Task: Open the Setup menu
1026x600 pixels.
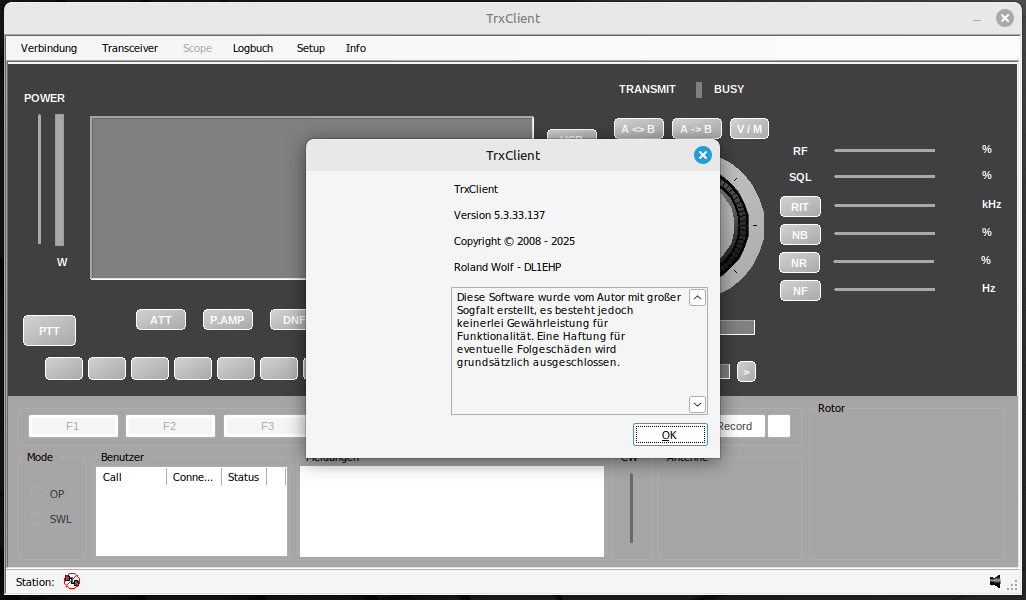Action: (x=310, y=48)
